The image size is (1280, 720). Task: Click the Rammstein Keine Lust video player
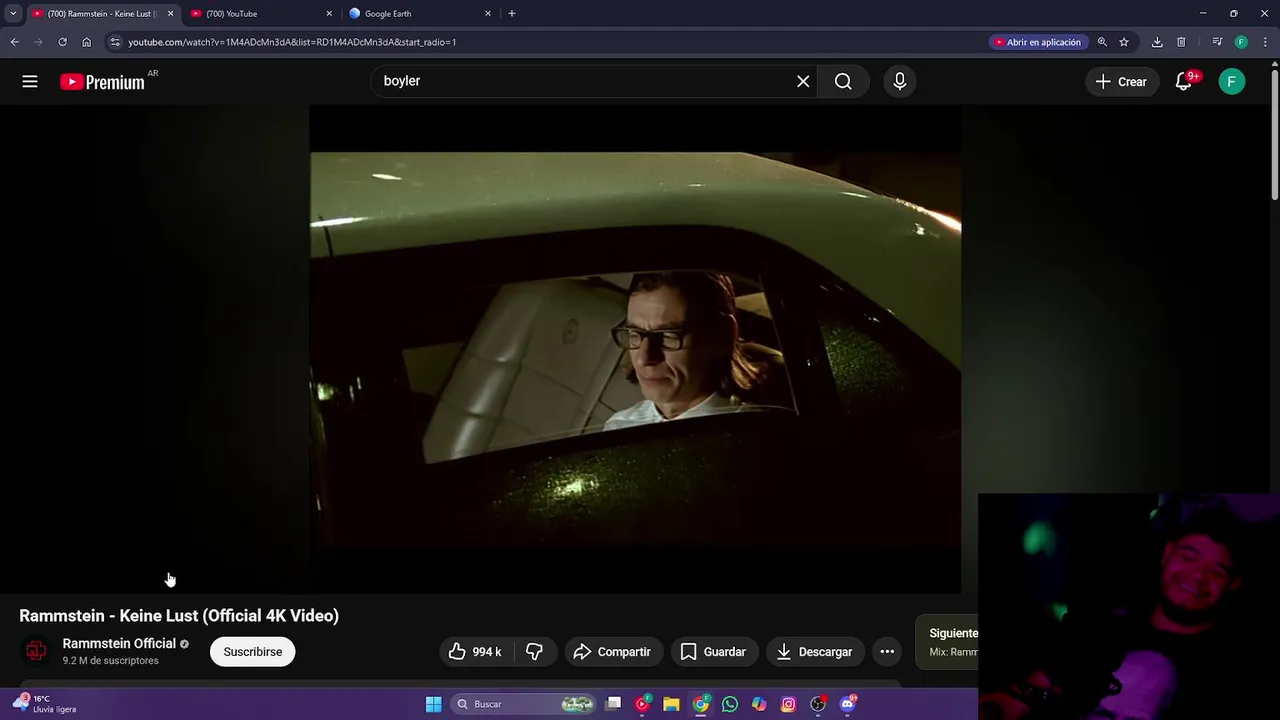[635, 350]
